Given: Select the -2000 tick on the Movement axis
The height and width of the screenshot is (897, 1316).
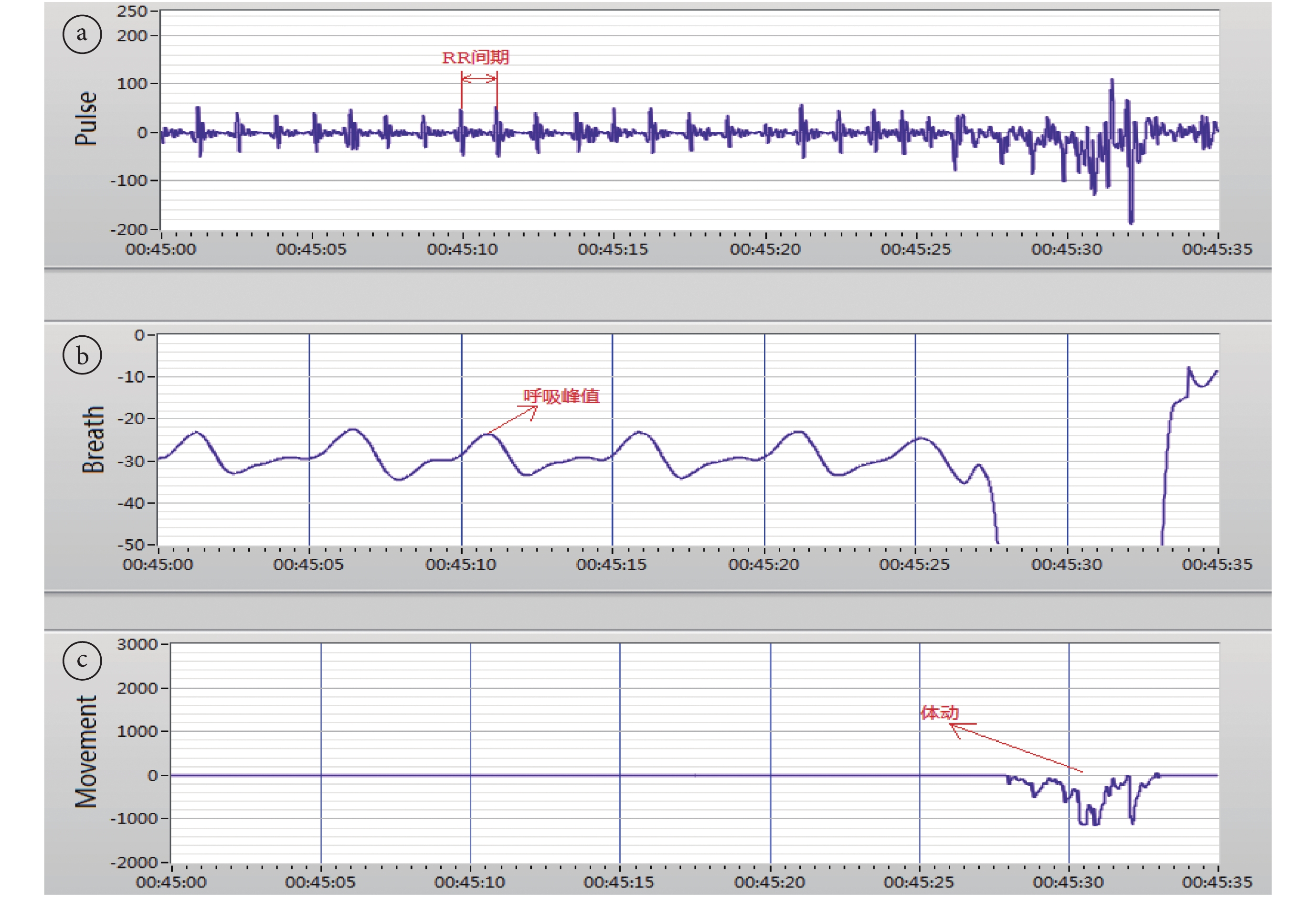Looking at the screenshot, I should coord(134,863).
